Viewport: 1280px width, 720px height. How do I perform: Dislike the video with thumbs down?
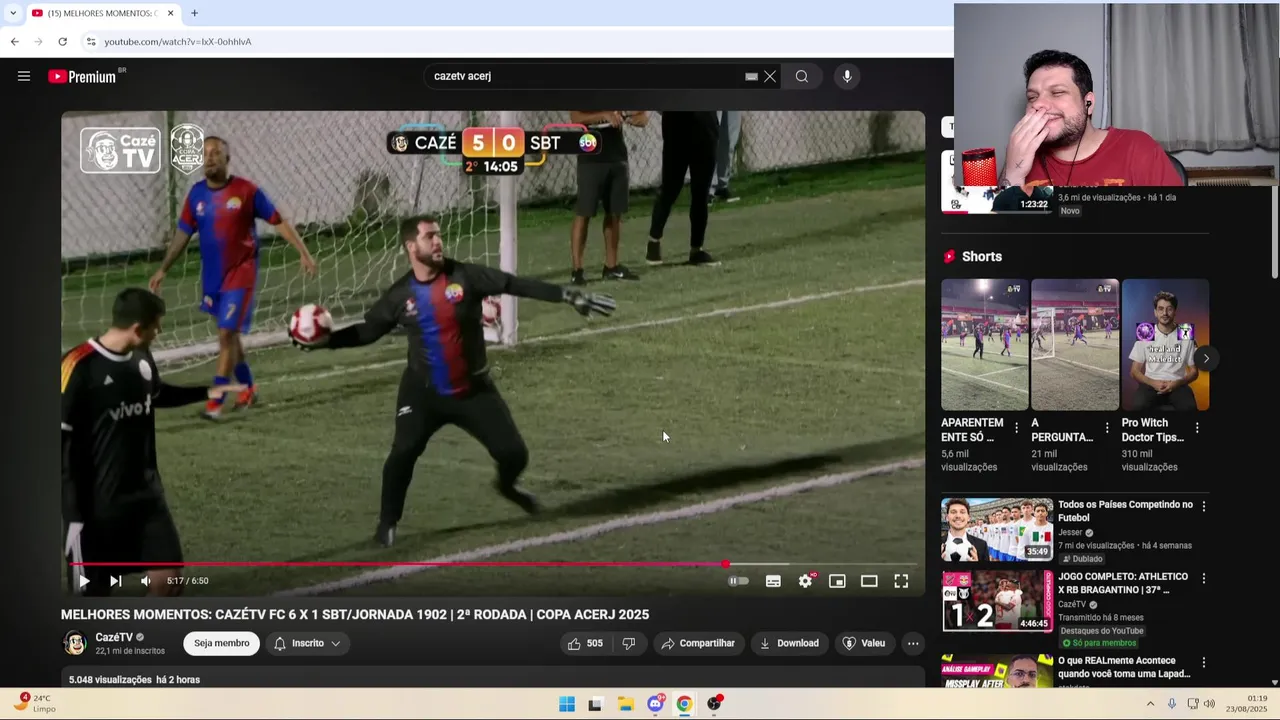click(x=629, y=643)
